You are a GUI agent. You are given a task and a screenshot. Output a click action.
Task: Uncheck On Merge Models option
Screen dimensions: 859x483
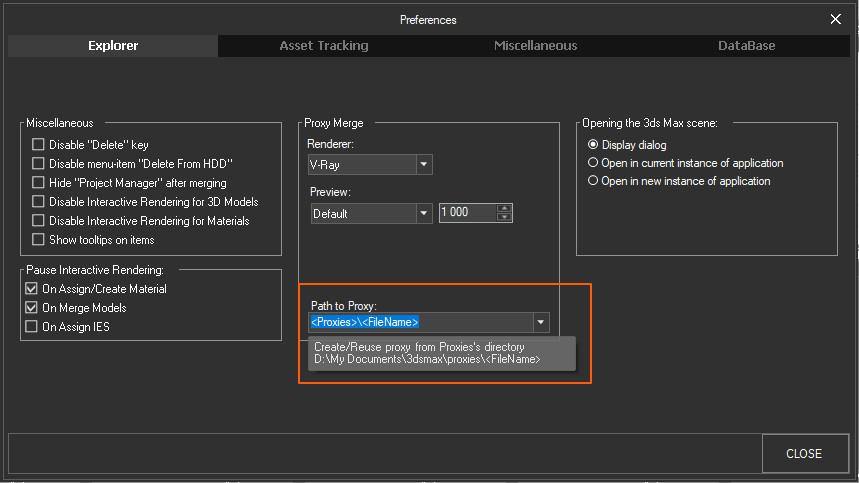(31, 307)
